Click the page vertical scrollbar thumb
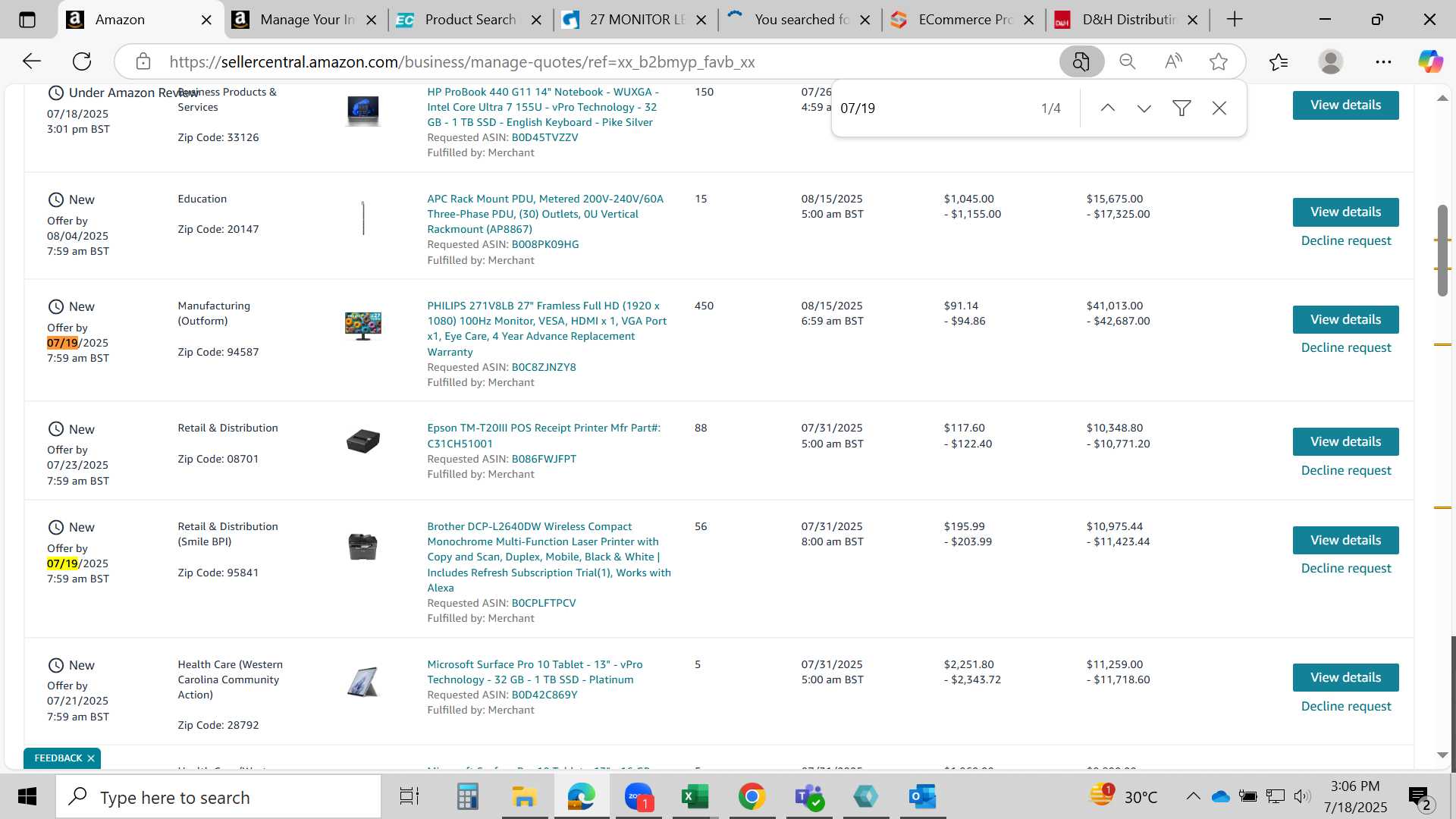This screenshot has height=819, width=1456. point(1442,250)
